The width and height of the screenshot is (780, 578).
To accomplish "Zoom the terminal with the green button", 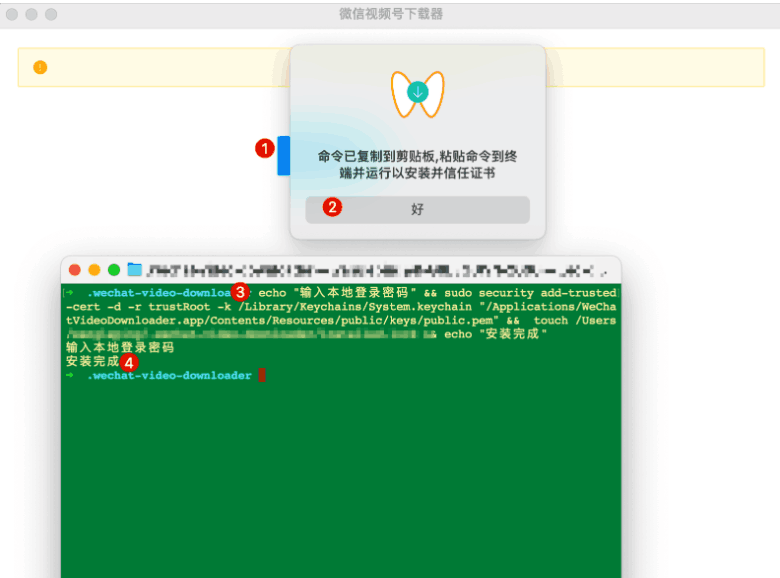I will (114, 270).
